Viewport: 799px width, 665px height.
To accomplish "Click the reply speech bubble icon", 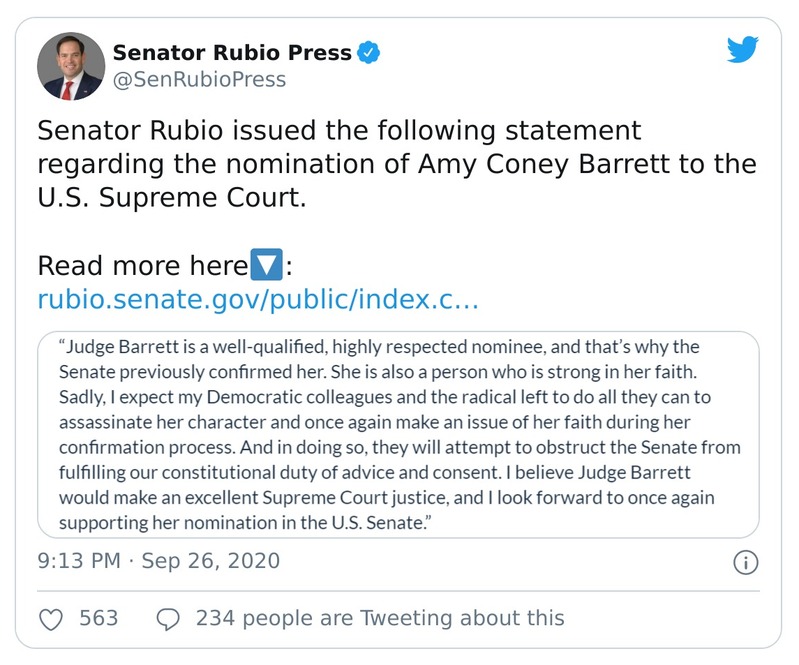I will (169, 618).
